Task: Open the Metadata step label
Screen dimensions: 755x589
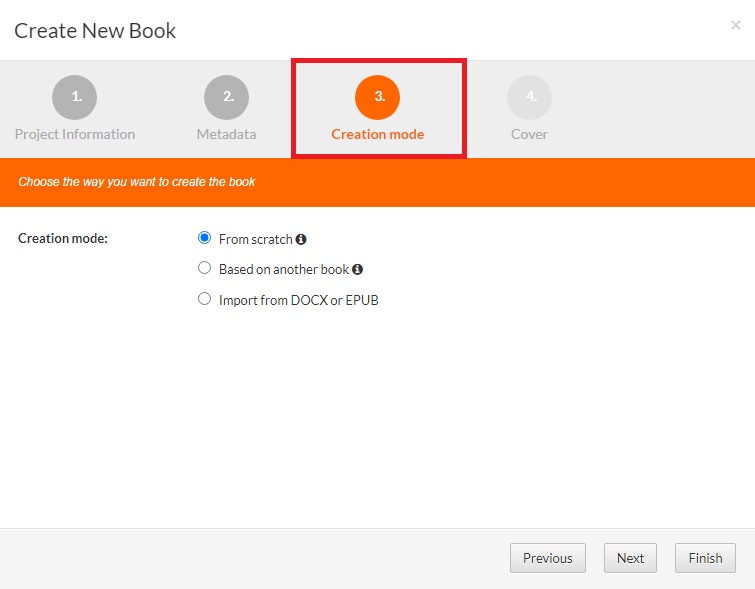Action: coord(227,134)
